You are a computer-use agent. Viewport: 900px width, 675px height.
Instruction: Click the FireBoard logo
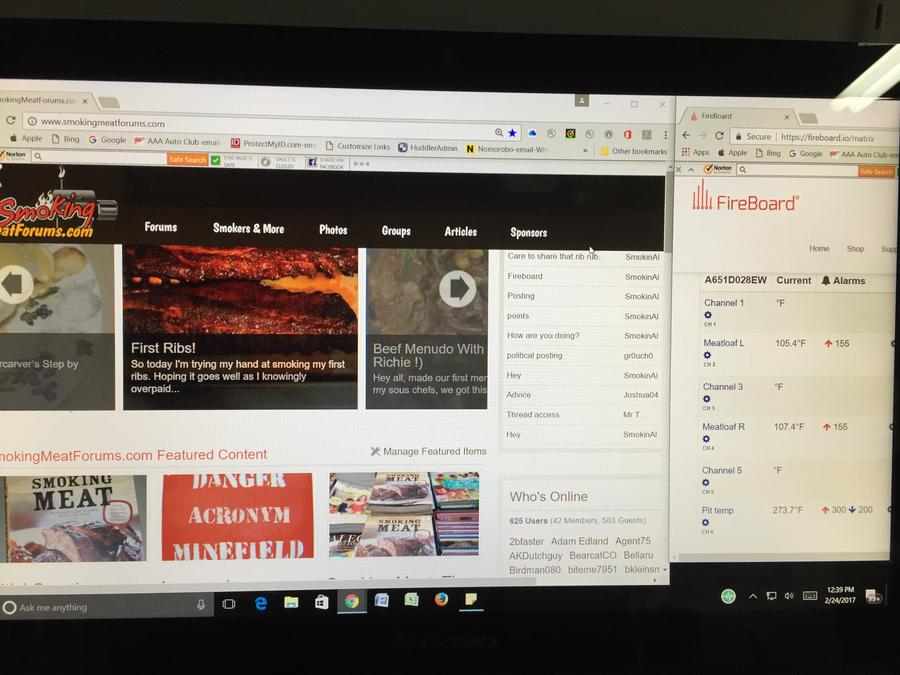click(745, 197)
